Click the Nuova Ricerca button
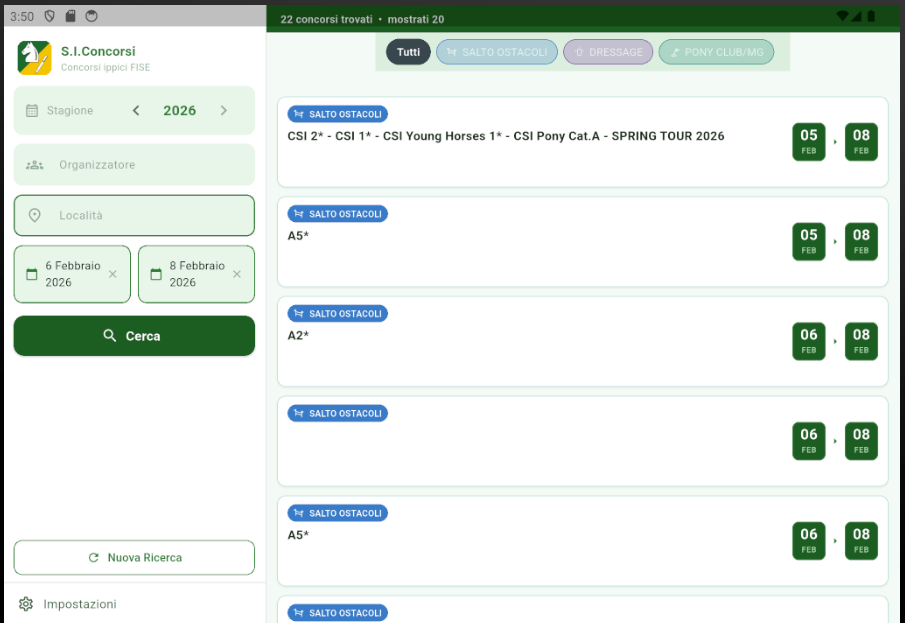905x623 pixels. point(134,558)
